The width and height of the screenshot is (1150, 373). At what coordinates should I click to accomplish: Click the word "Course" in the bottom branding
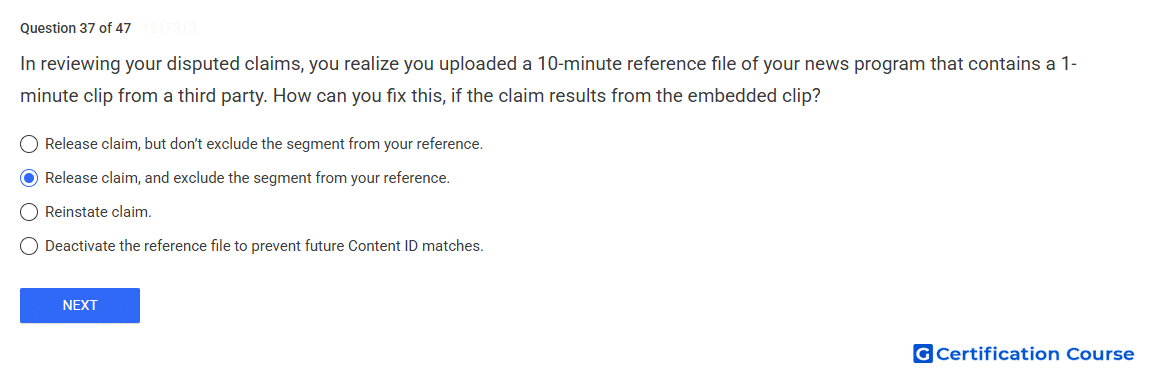(1100, 354)
